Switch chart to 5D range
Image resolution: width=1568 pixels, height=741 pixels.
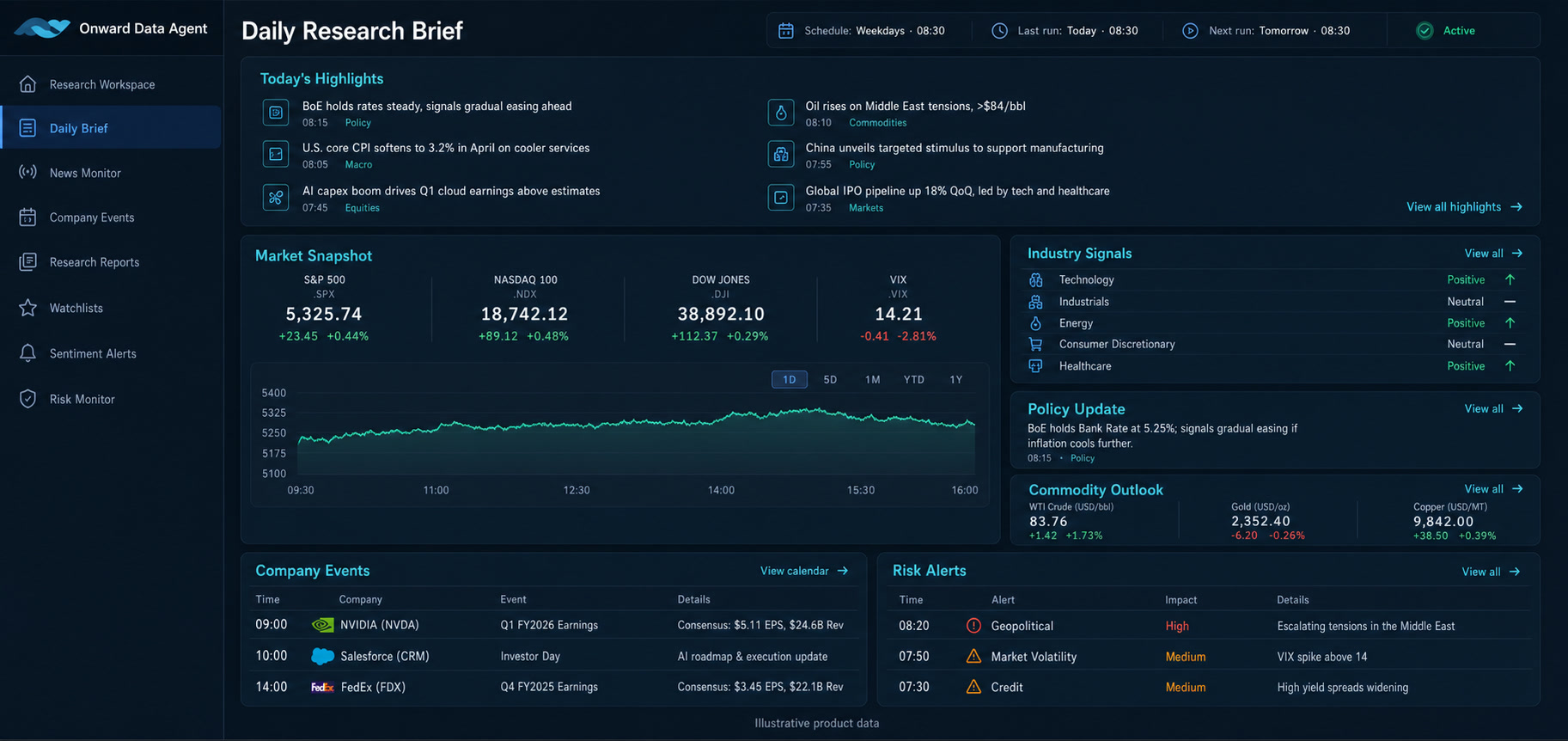(830, 379)
